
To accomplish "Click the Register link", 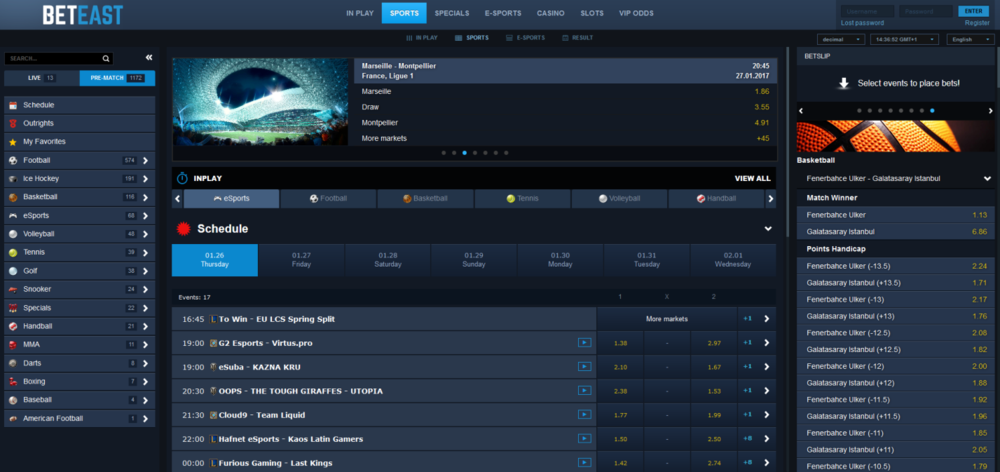I will coord(977,22).
